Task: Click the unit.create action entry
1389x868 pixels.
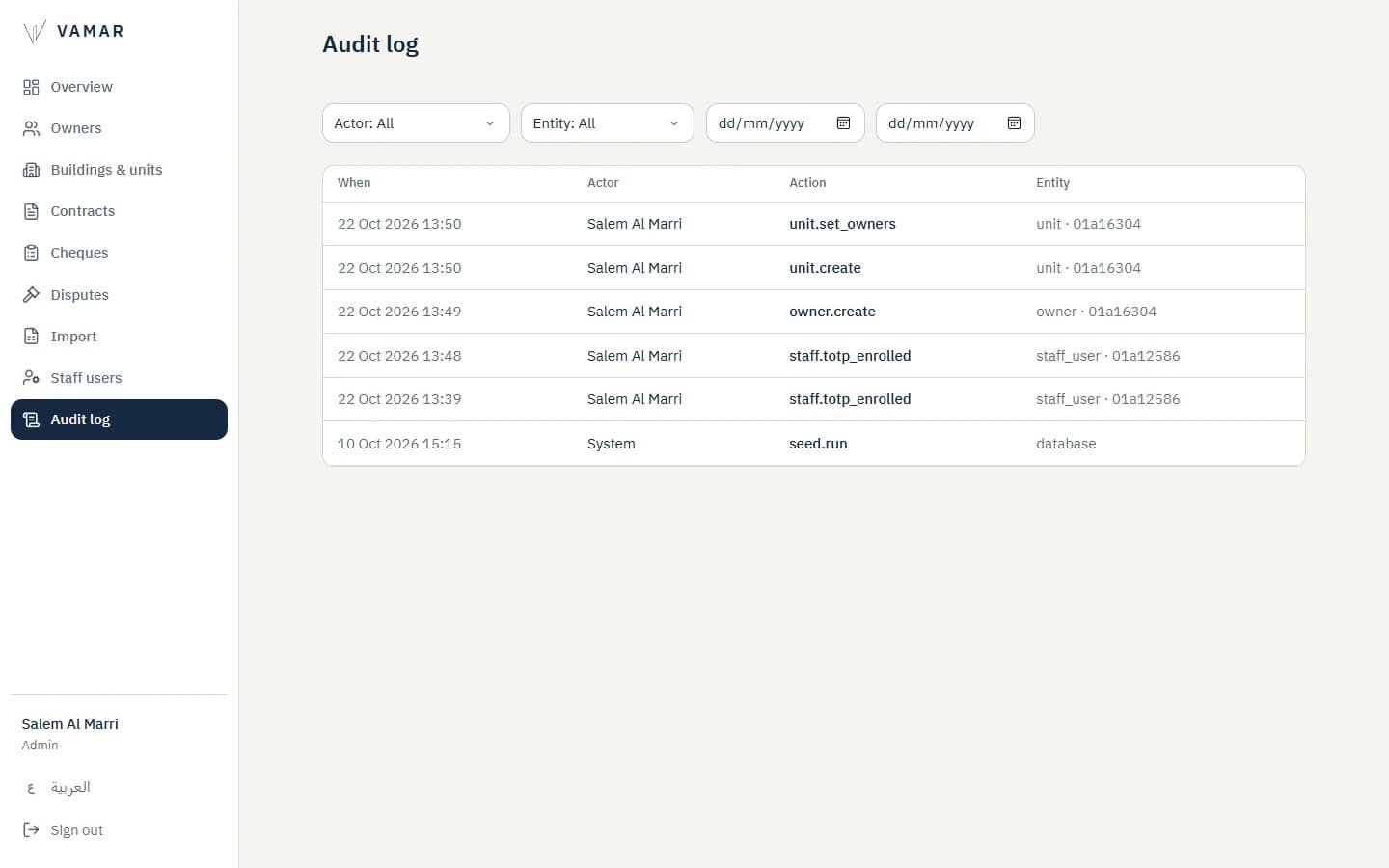Action: click(825, 268)
